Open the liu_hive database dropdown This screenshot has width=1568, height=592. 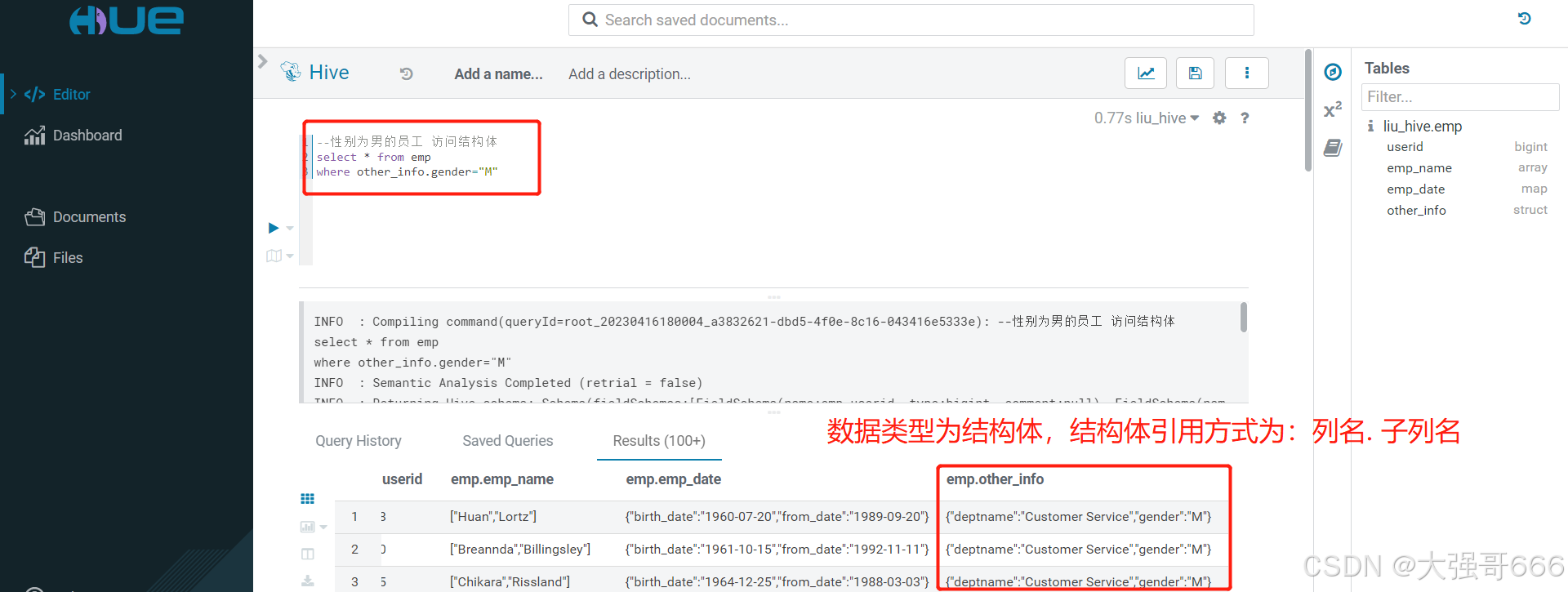point(1168,118)
